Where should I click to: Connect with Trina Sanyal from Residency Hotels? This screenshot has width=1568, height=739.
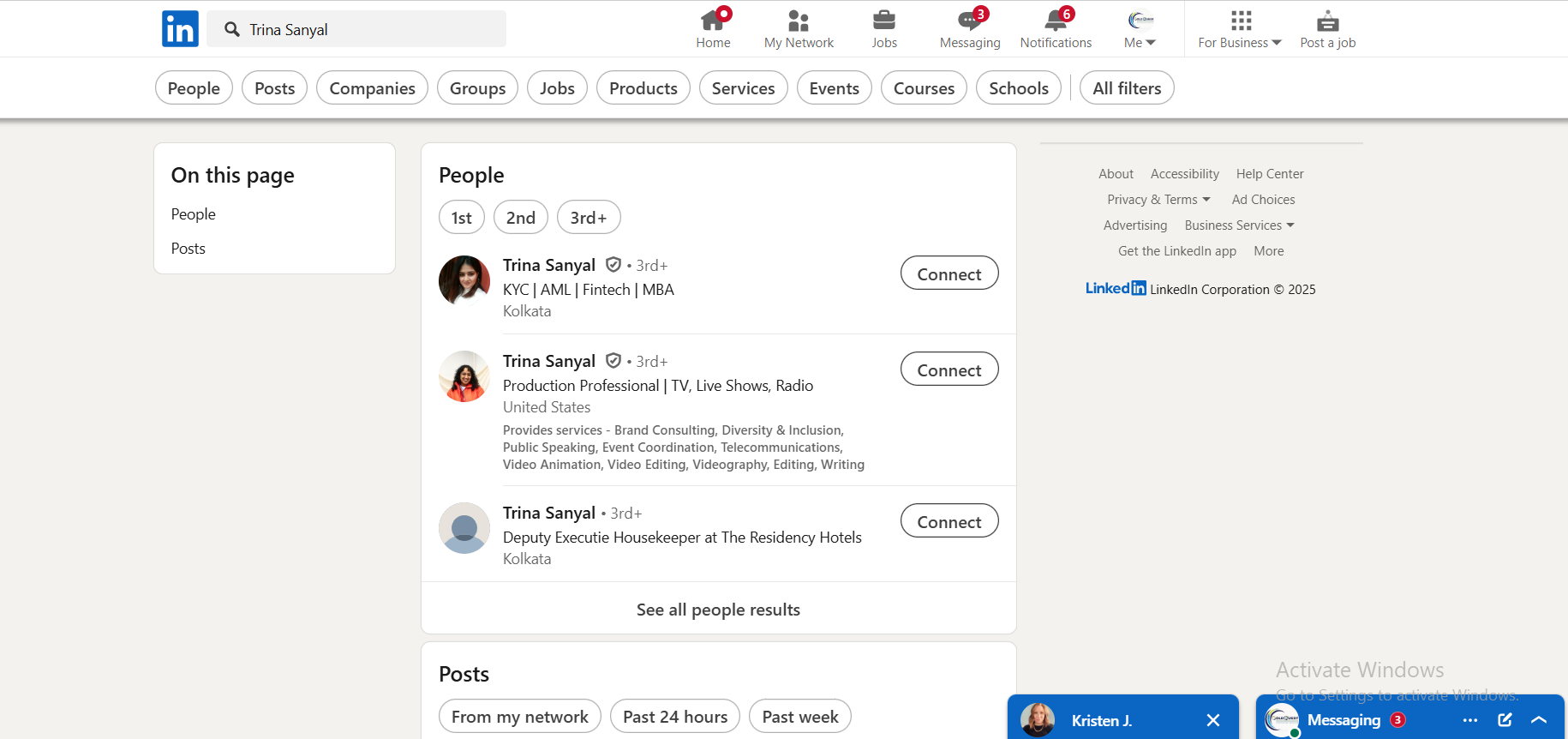[x=949, y=521]
